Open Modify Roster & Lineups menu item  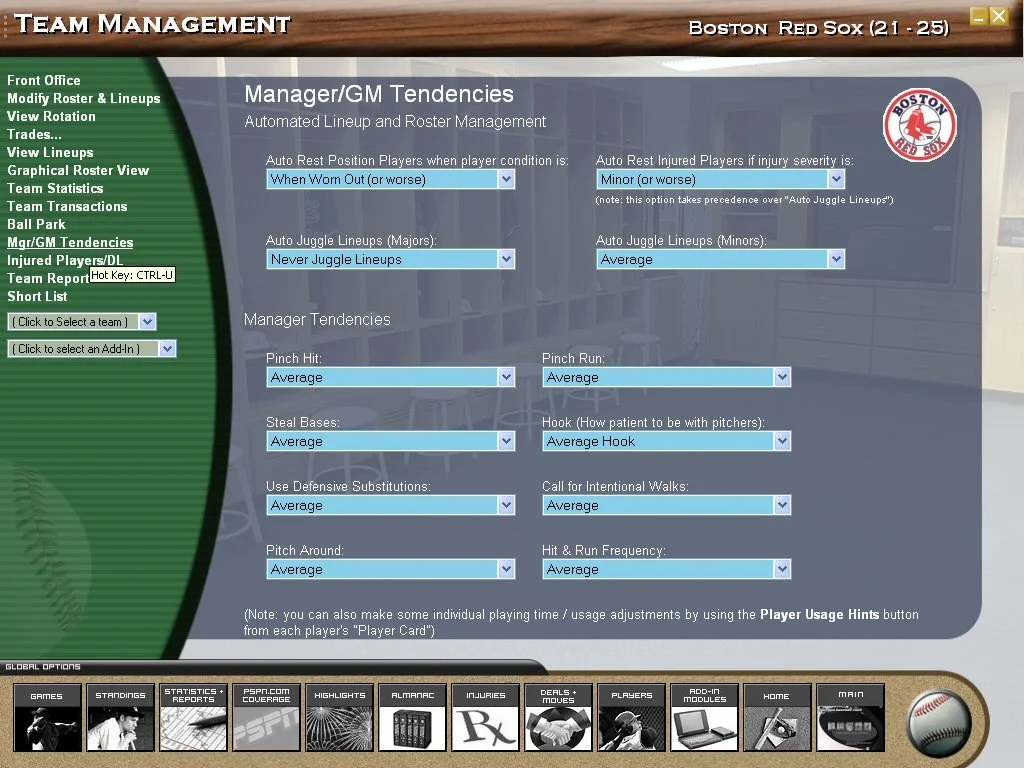(x=83, y=98)
